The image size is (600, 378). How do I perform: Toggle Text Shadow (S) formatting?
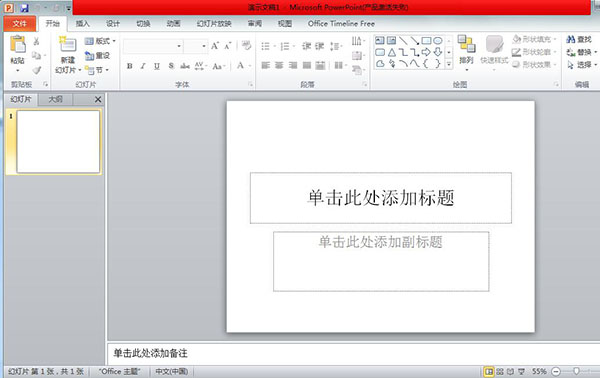pyautogui.click(x=171, y=66)
